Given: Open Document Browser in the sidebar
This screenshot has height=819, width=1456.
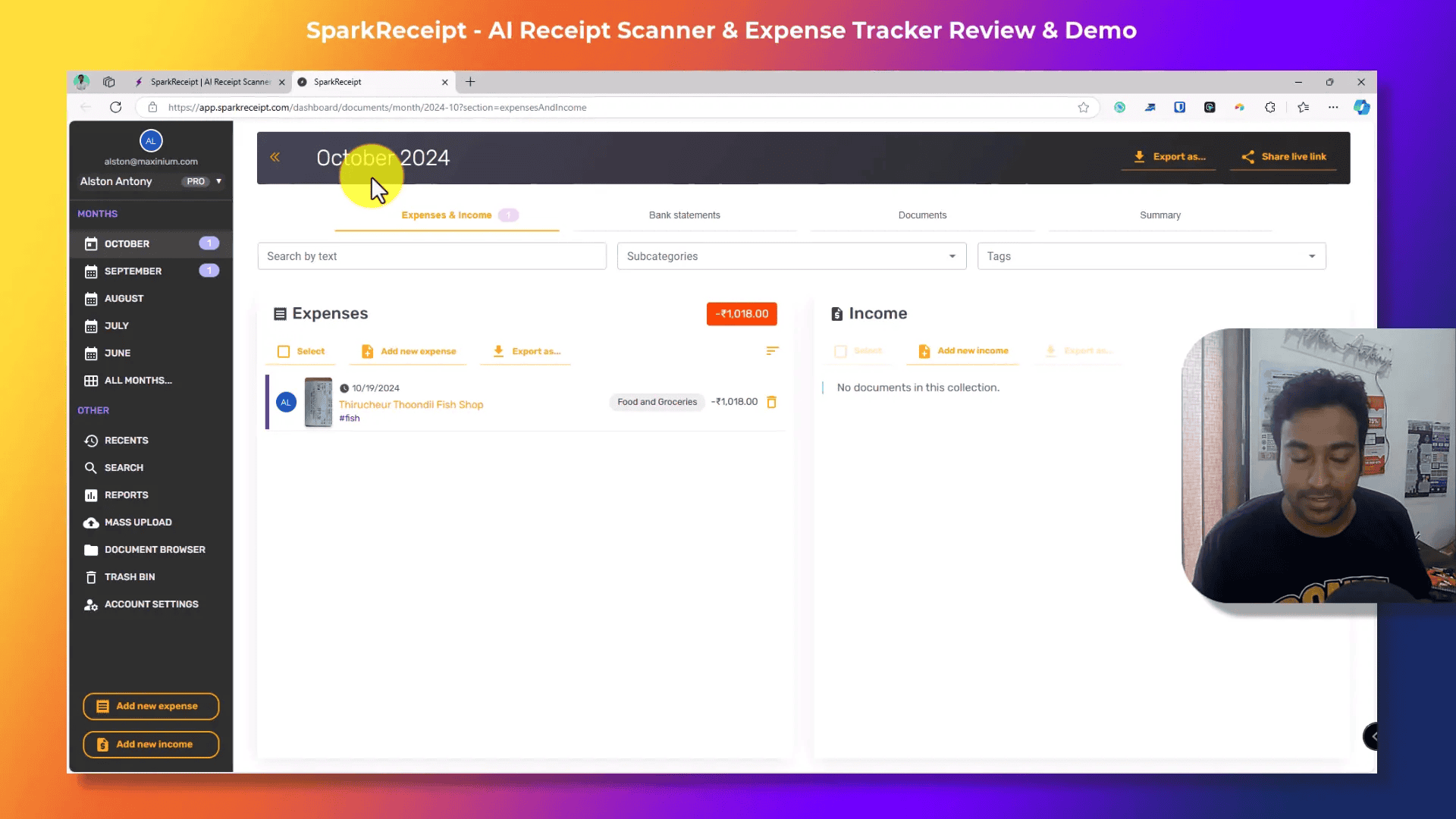Looking at the screenshot, I should pos(151,549).
